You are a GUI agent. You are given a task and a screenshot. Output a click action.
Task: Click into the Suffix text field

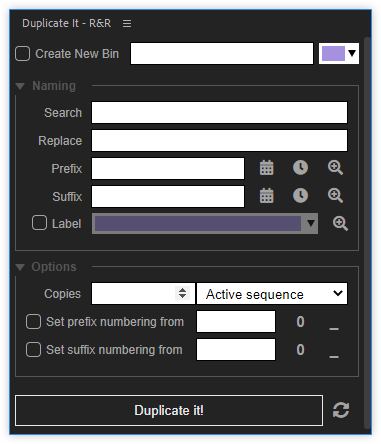click(x=168, y=197)
